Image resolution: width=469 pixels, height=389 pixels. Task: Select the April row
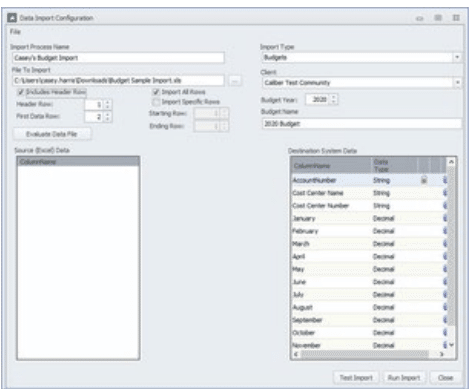[x=369, y=256]
